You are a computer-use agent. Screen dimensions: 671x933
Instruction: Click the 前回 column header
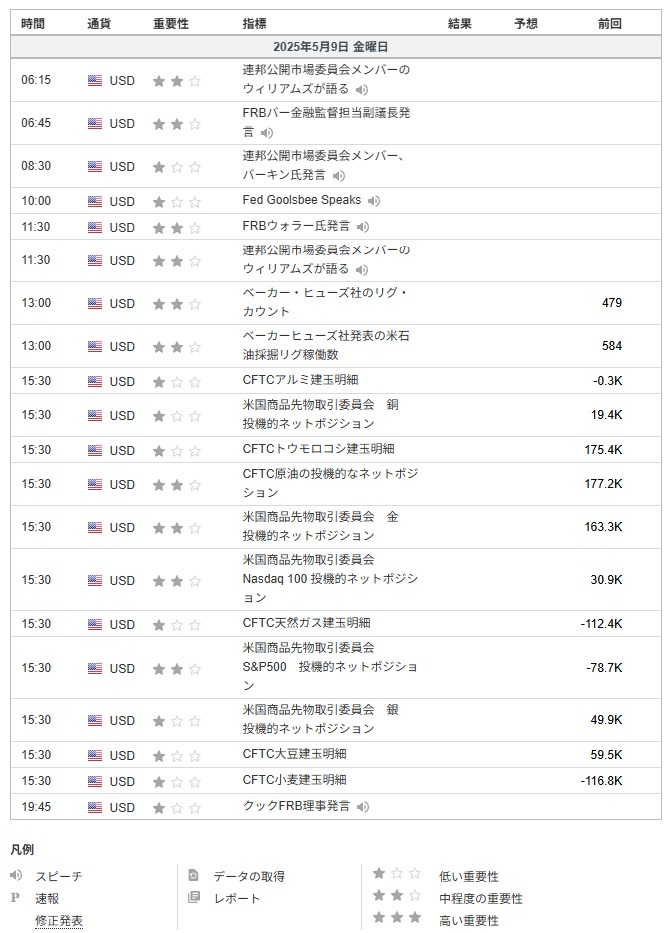tap(609, 23)
